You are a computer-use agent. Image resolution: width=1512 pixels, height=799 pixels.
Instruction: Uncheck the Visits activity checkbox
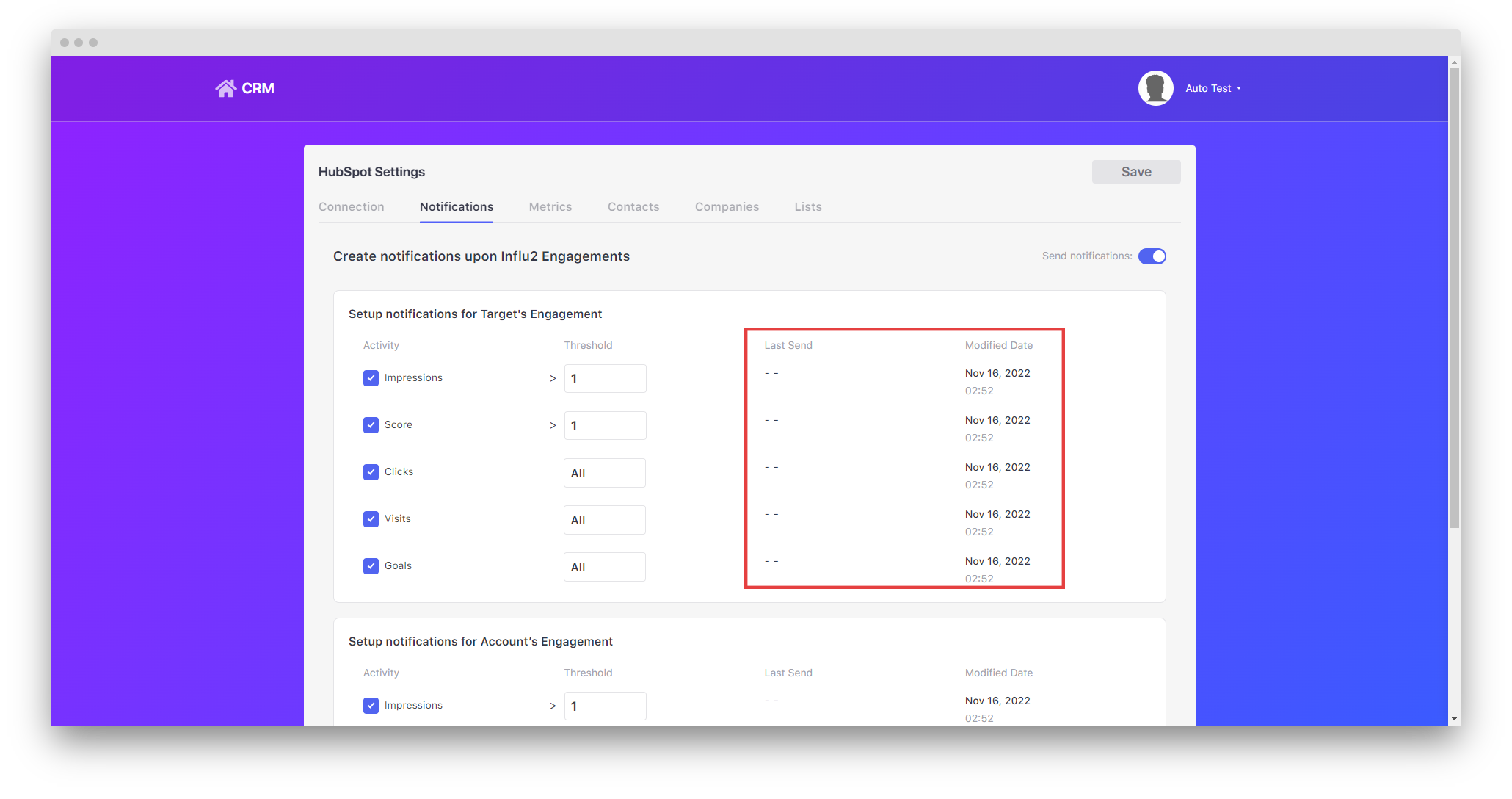click(371, 518)
